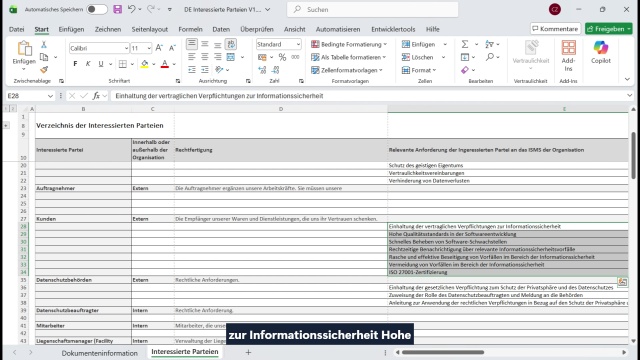Toggle bold F formatting
The image size is (640, 360).
pos(75,64)
